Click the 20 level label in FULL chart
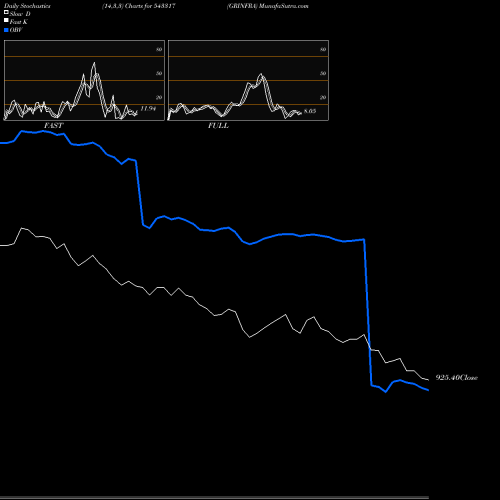The height and width of the screenshot is (500, 500). coord(323,97)
